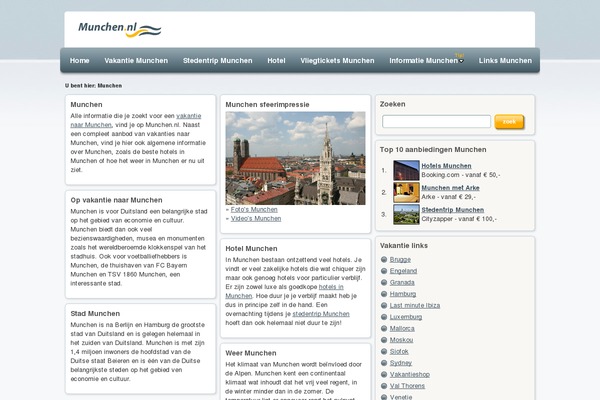Click the bullet icon beside Hamburg
600x400 pixels.
[x=384, y=294]
